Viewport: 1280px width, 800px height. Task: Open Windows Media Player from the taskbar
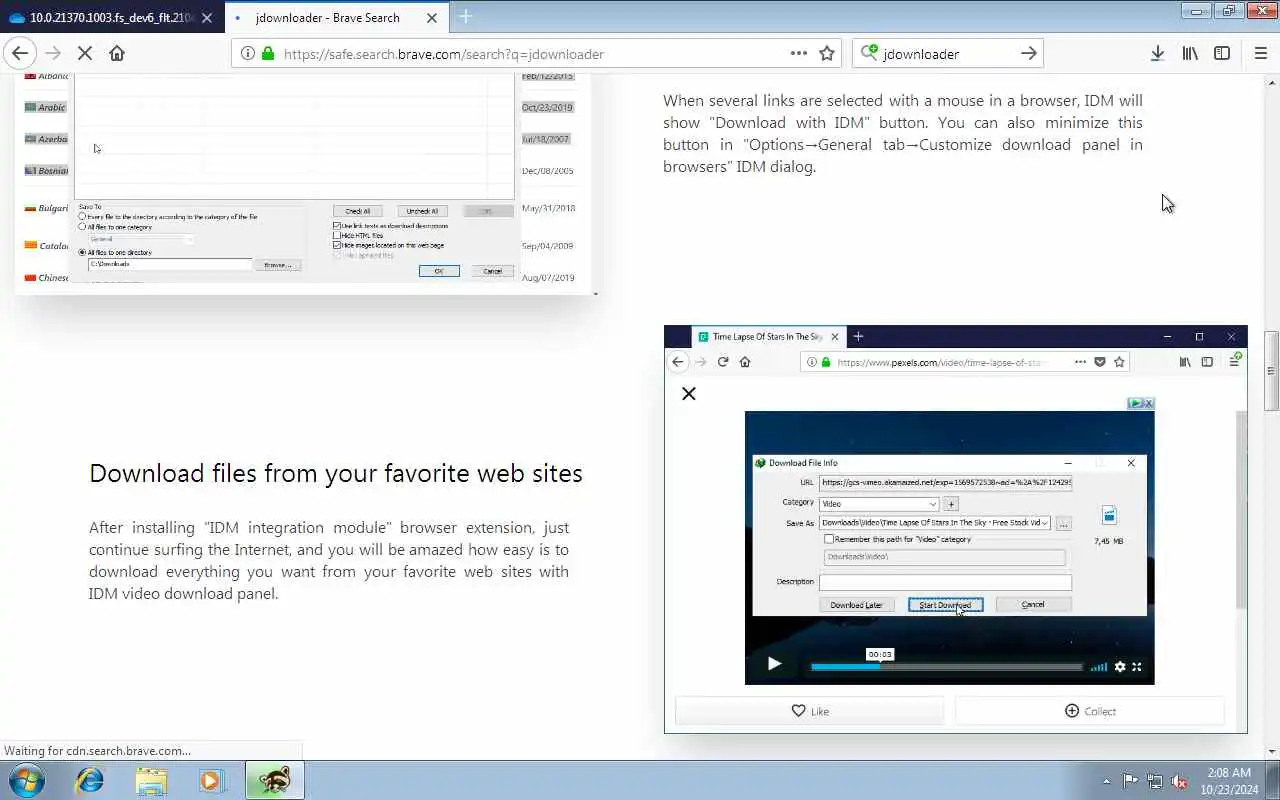point(211,780)
